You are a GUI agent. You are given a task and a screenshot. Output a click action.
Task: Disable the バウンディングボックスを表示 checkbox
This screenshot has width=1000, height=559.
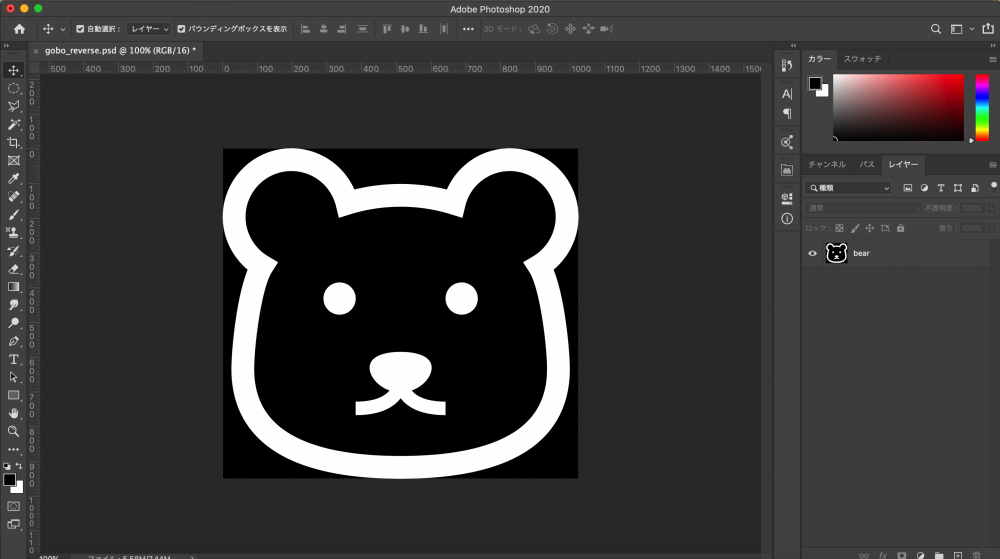(180, 29)
